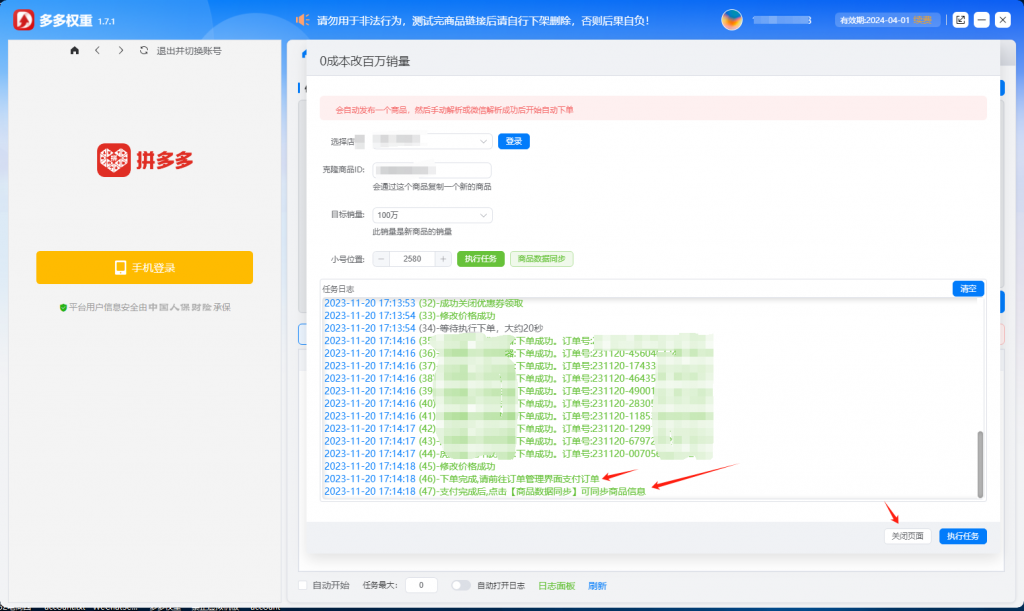This screenshot has height=611, width=1024.
Task: Decrease 小号位置 with the minus button
Action: 381,259
